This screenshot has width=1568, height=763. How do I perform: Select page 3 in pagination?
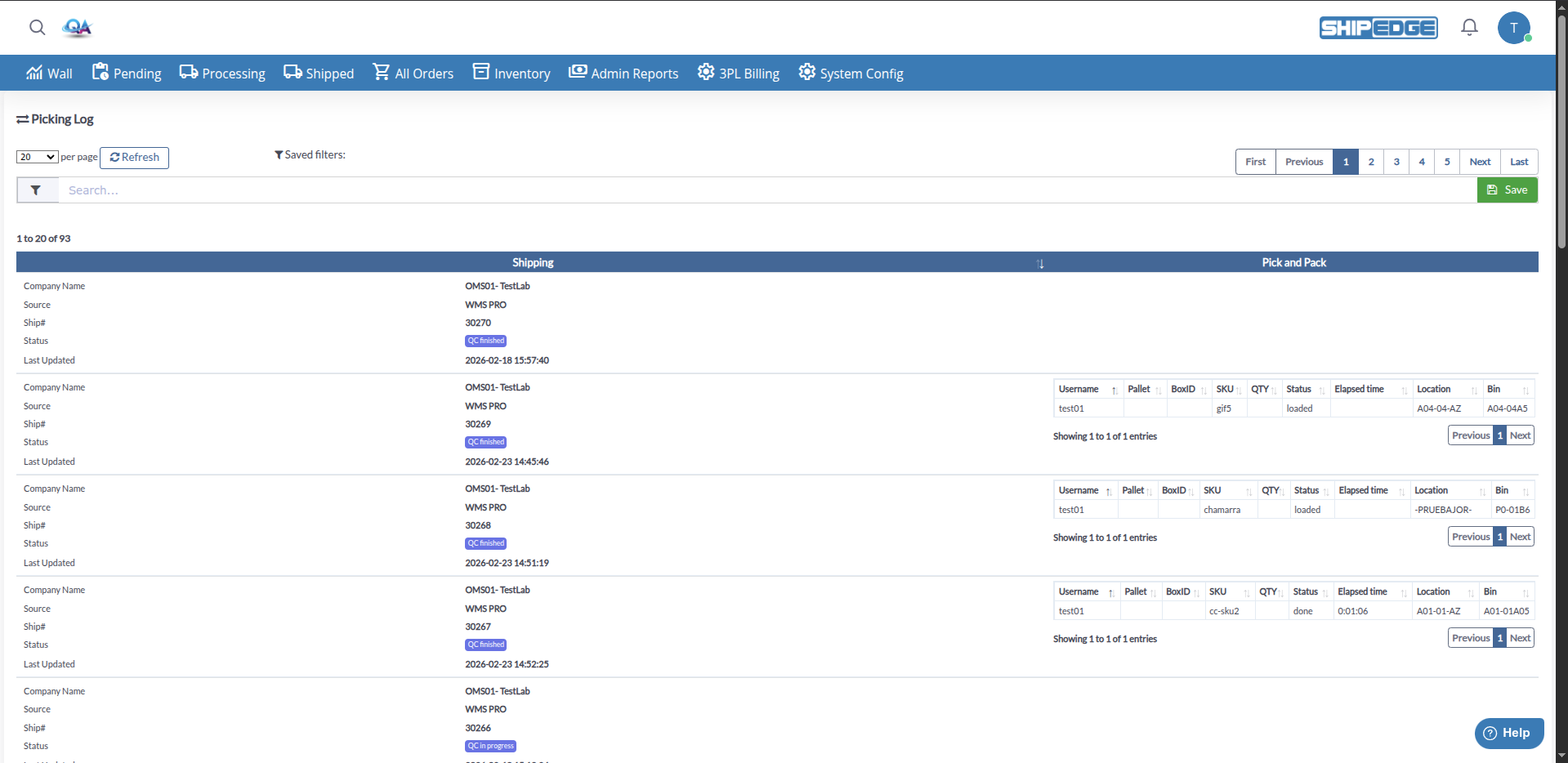click(1396, 162)
